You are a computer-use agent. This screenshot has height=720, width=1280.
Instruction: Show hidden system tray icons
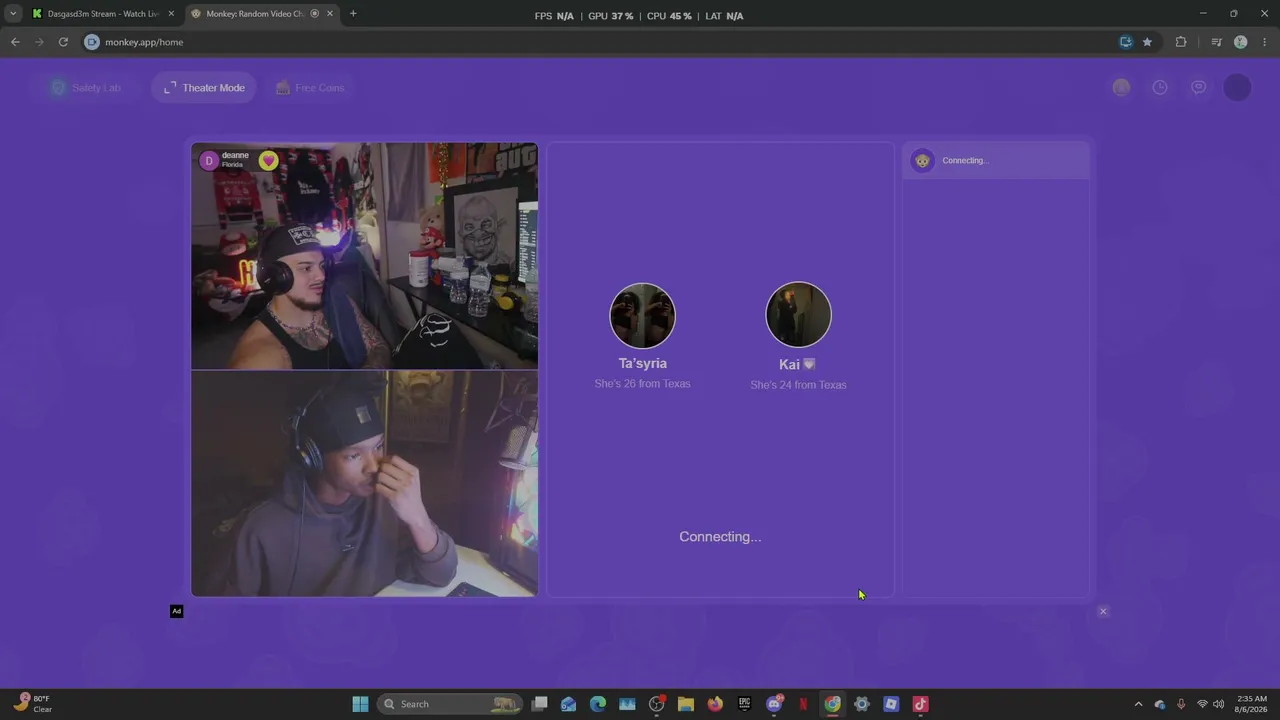point(1138,704)
